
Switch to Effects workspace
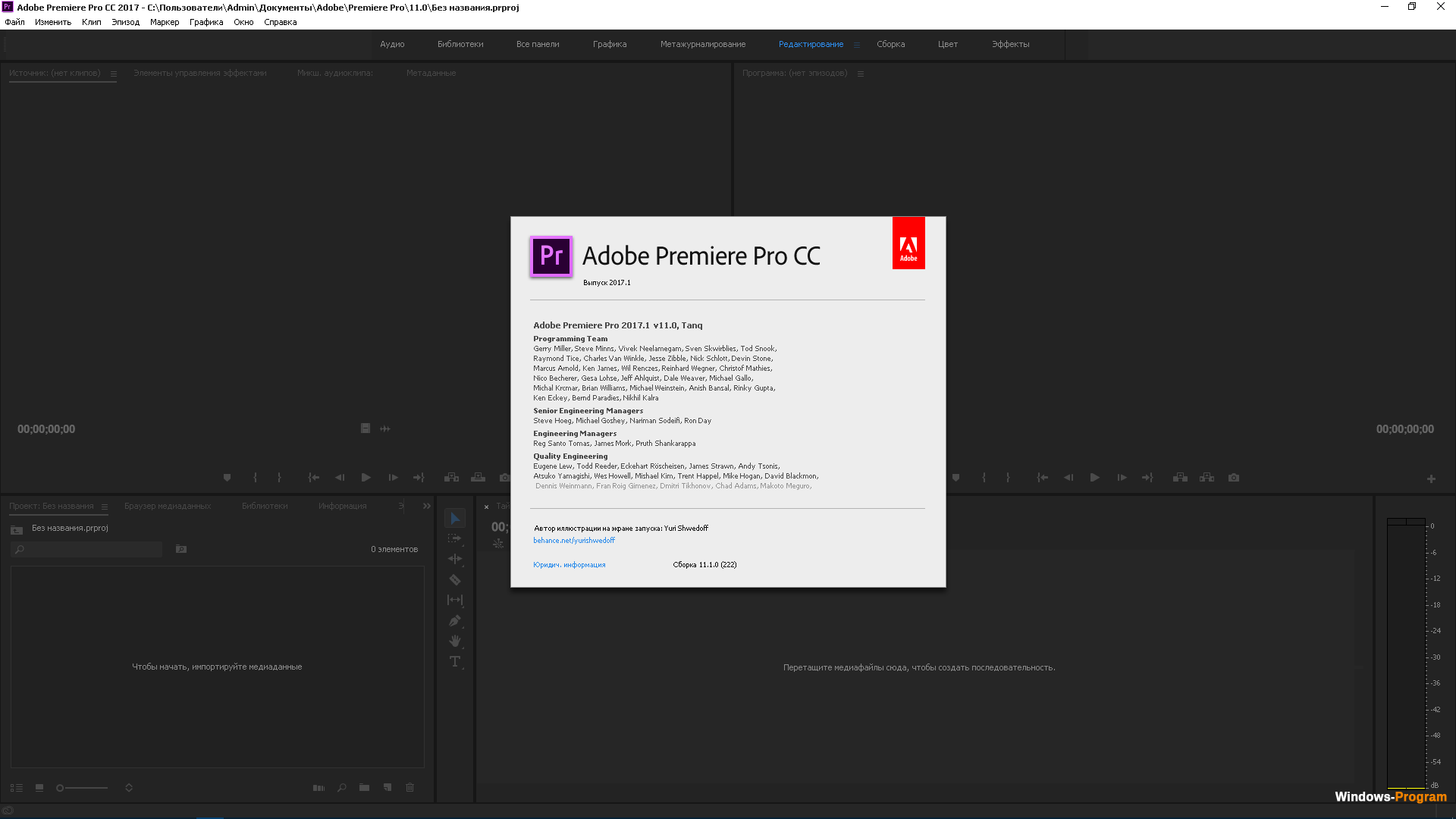(1011, 44)
